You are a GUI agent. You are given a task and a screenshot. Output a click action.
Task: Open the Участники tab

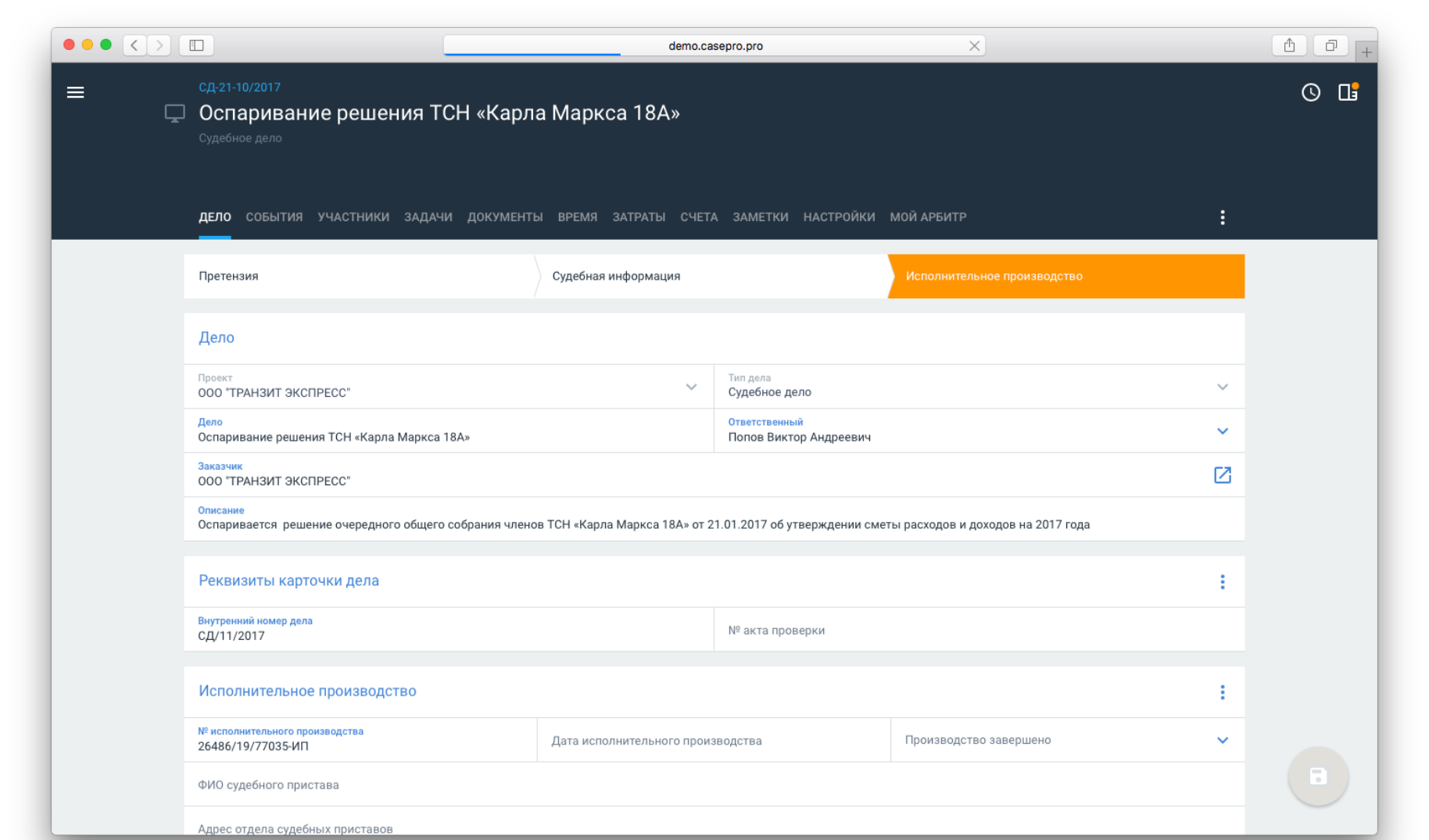pos(353,217)
